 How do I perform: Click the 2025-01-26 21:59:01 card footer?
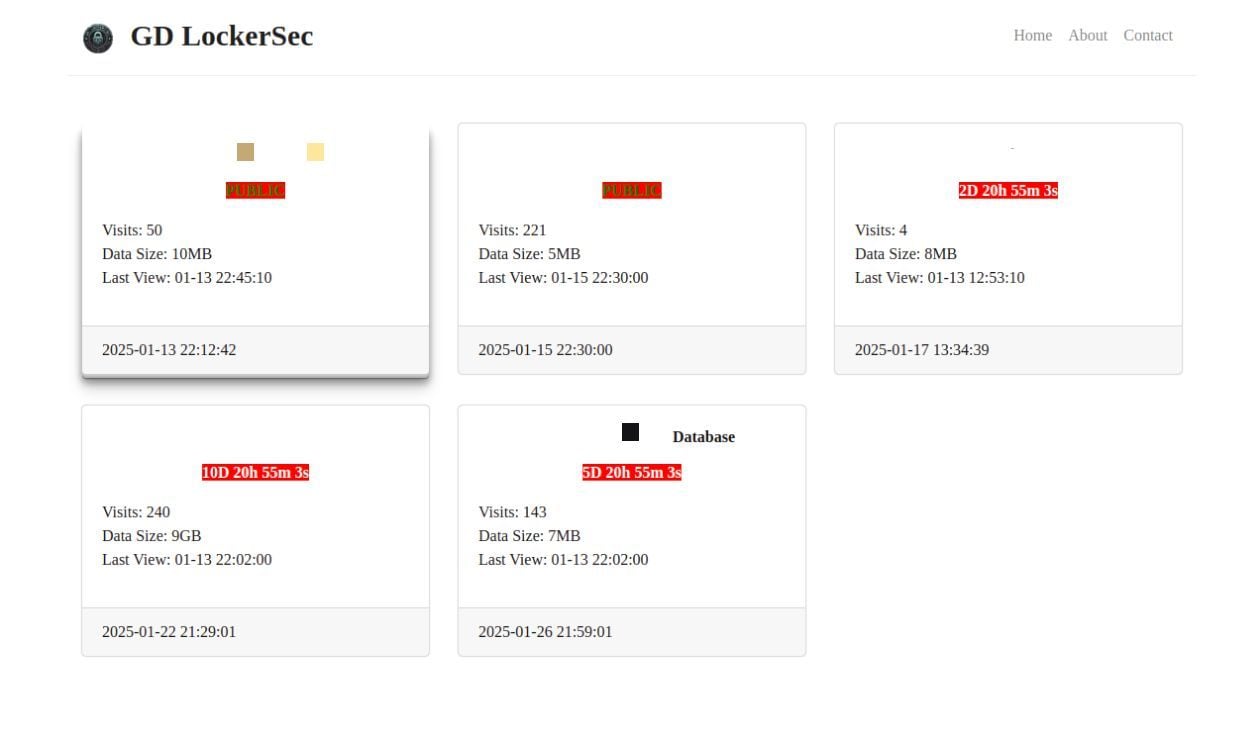631,632
